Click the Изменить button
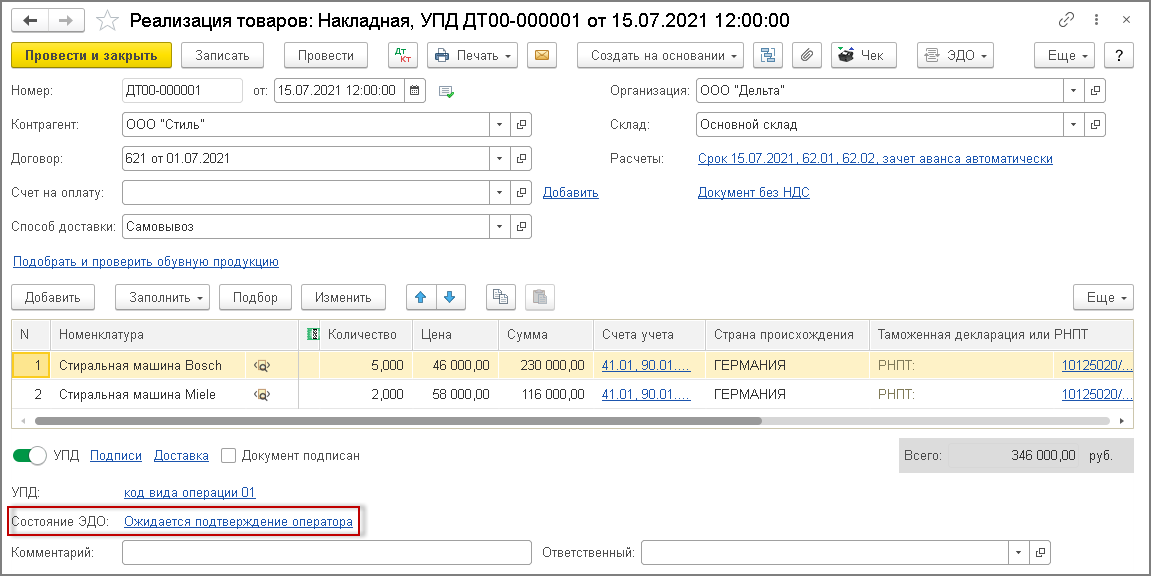Screen dimensions: 1151x576 344,297
